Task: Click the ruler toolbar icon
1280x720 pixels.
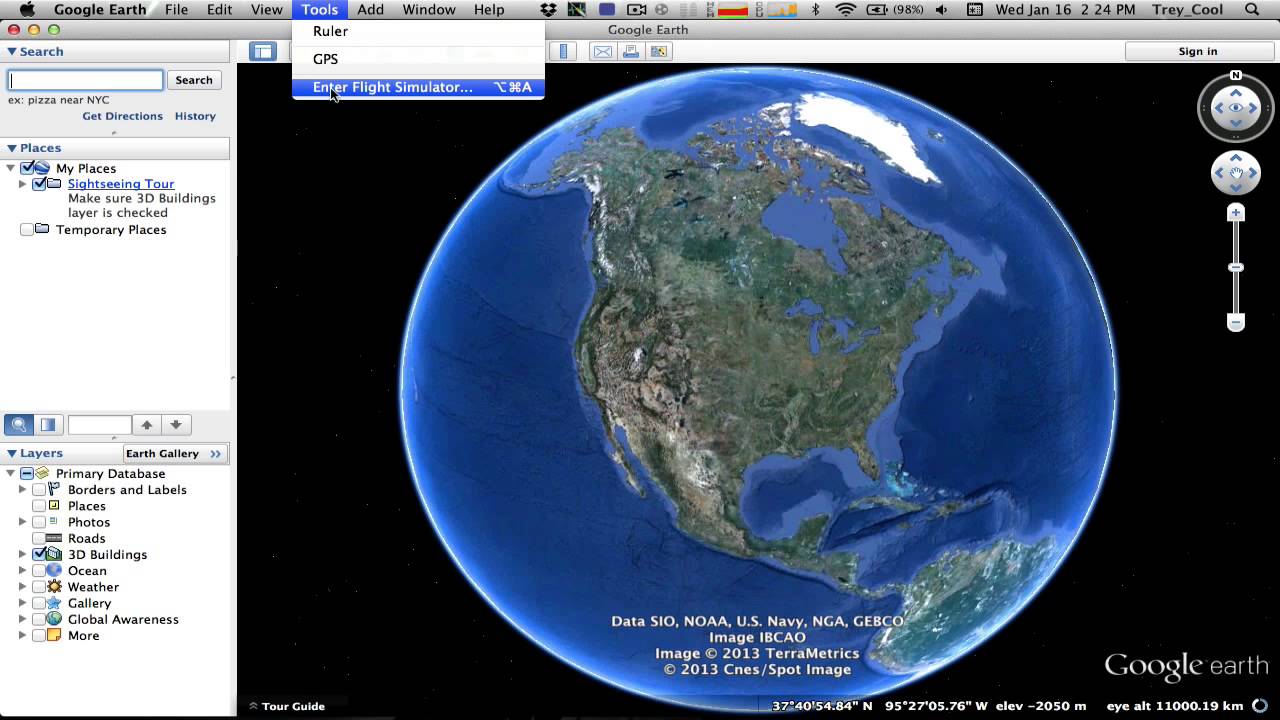Action: pyautogui.click(x=564, y=51)
